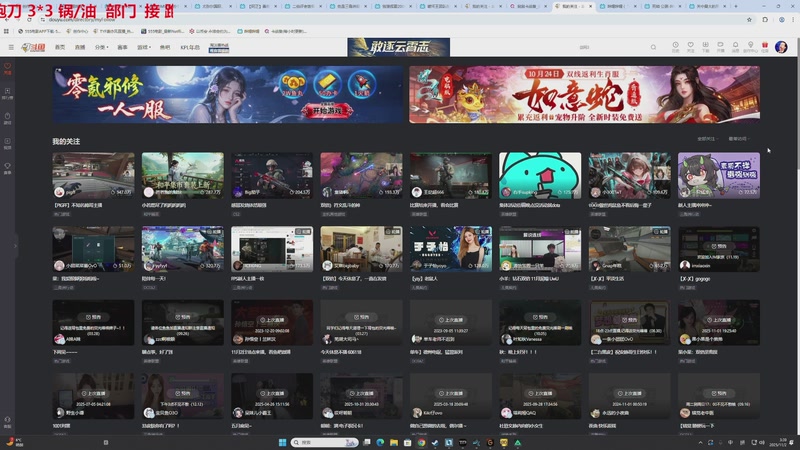
Task: Open the 消息 notification bell
Action: click(735, 47)
